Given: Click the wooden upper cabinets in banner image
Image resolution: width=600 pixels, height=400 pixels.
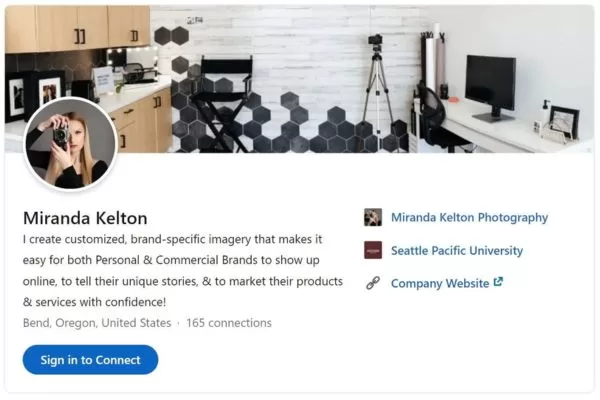Looking at the screenshot, I should click(x=78, y=29).
